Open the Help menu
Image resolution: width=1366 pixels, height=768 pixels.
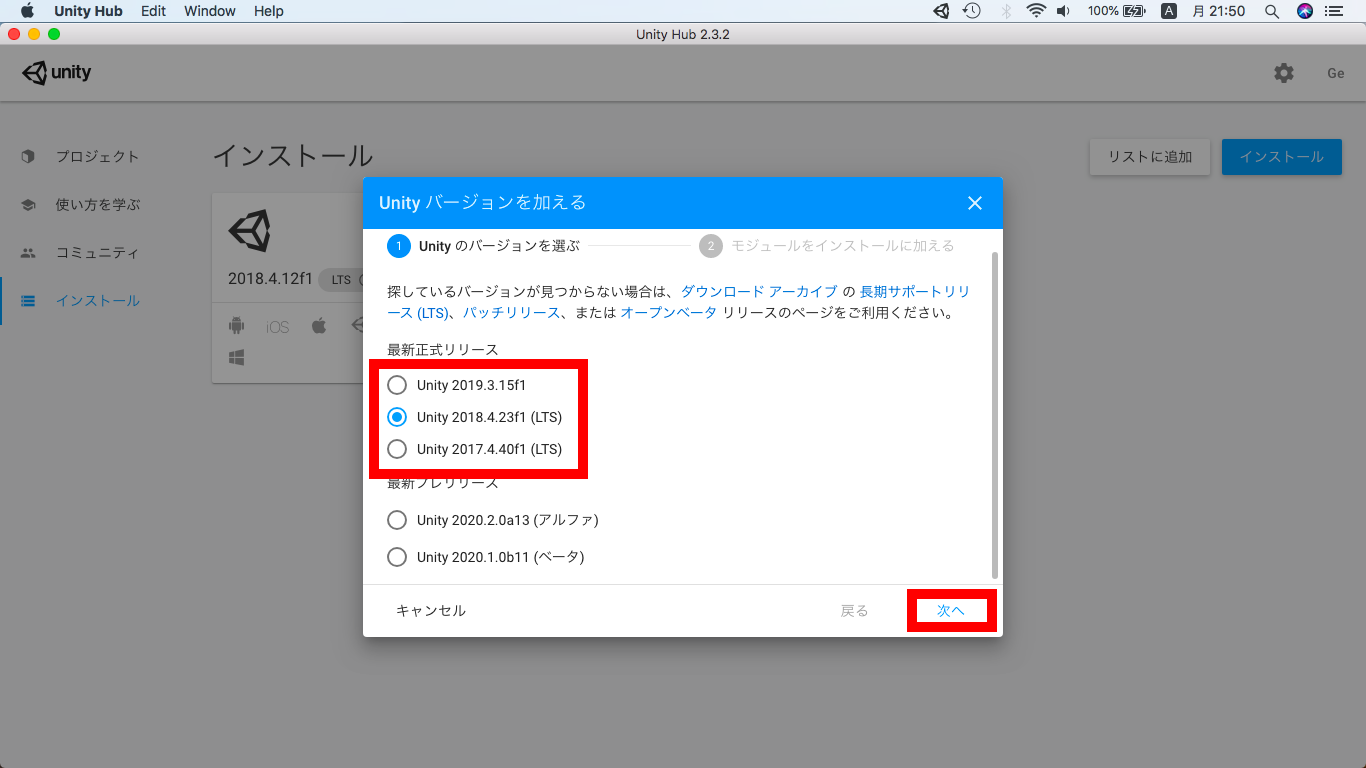point(269,11)
